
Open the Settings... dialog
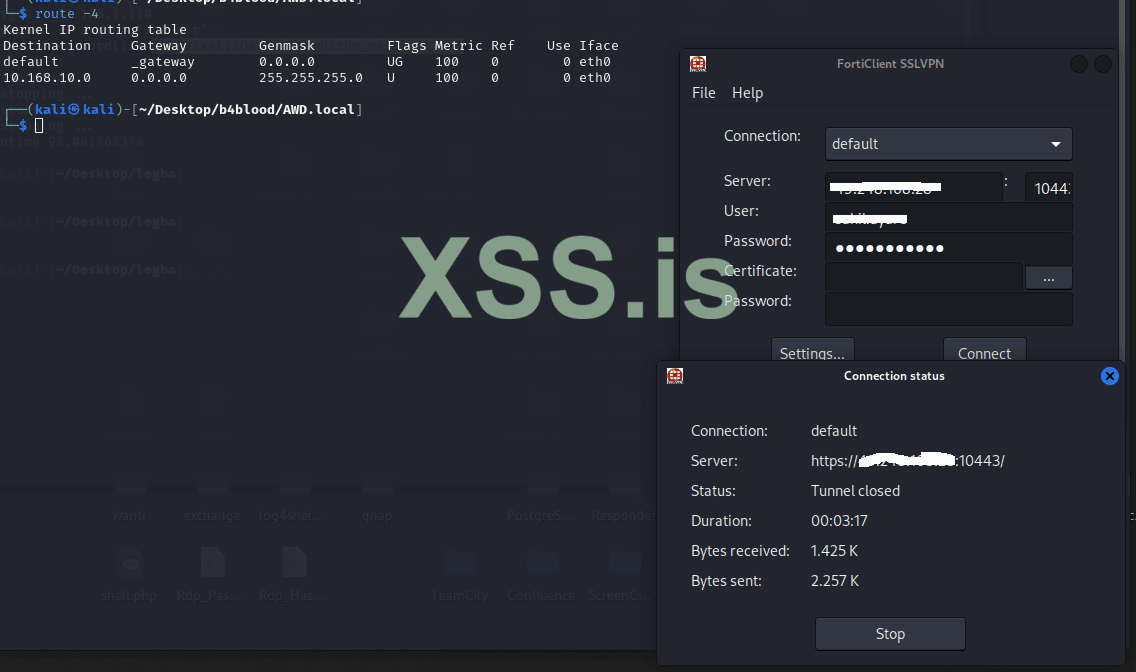coord(812,352)
